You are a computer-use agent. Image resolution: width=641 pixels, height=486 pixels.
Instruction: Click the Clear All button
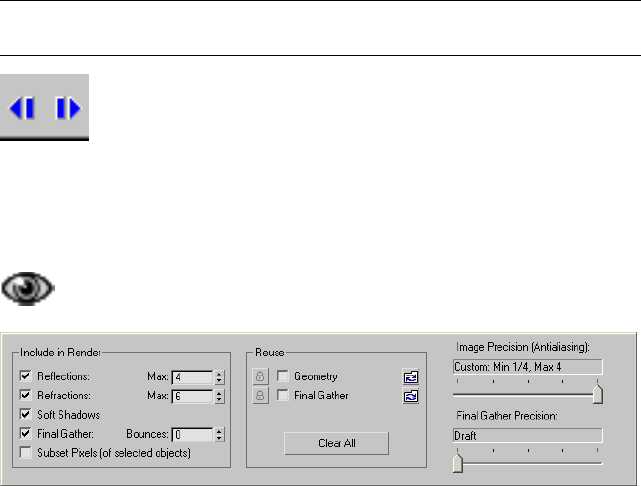(x=336, y=443)
